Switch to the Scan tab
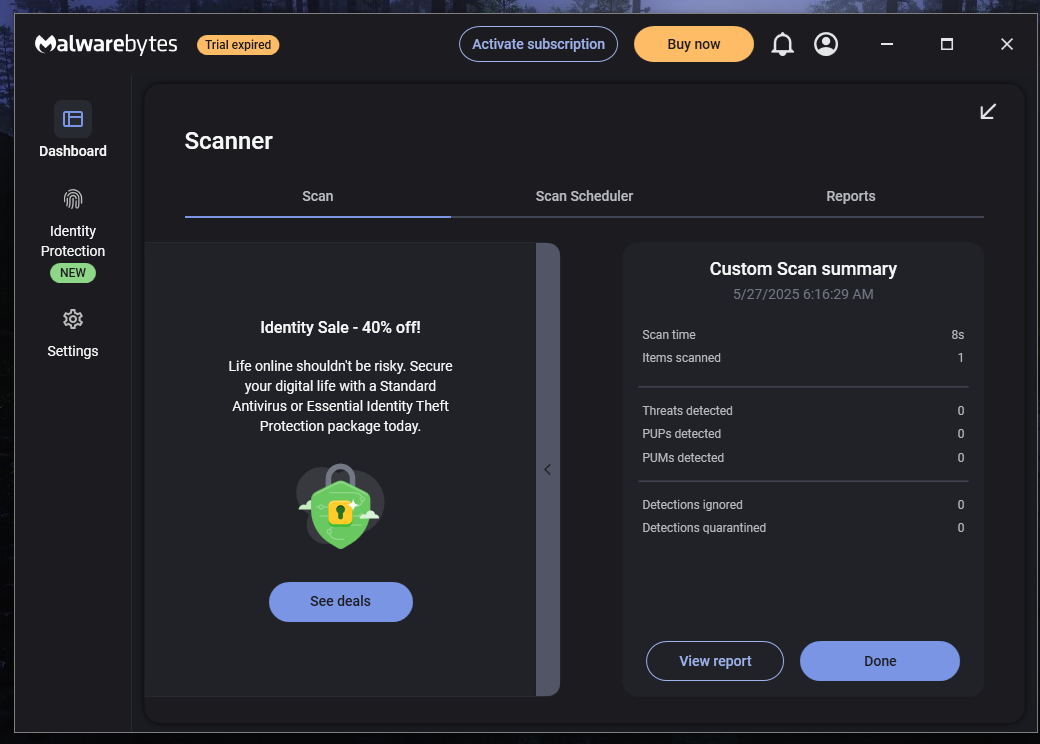 pos(318,196)
